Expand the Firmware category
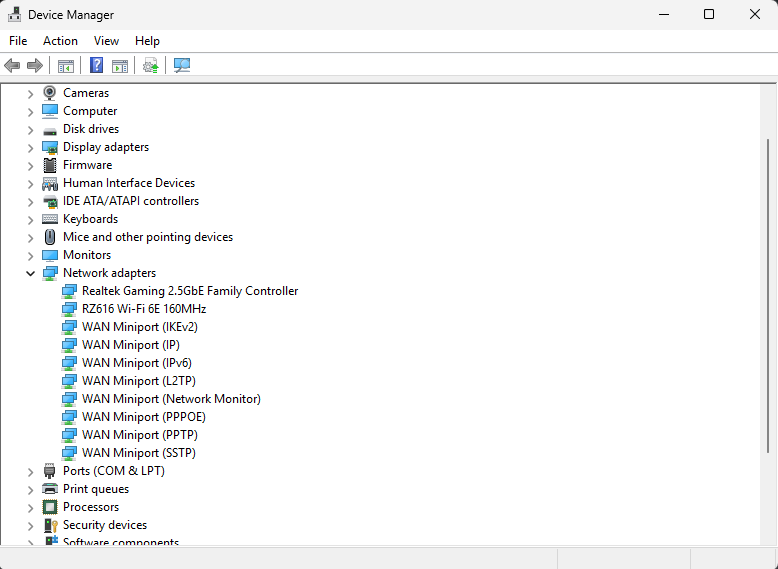 click(x=30, y=166)
